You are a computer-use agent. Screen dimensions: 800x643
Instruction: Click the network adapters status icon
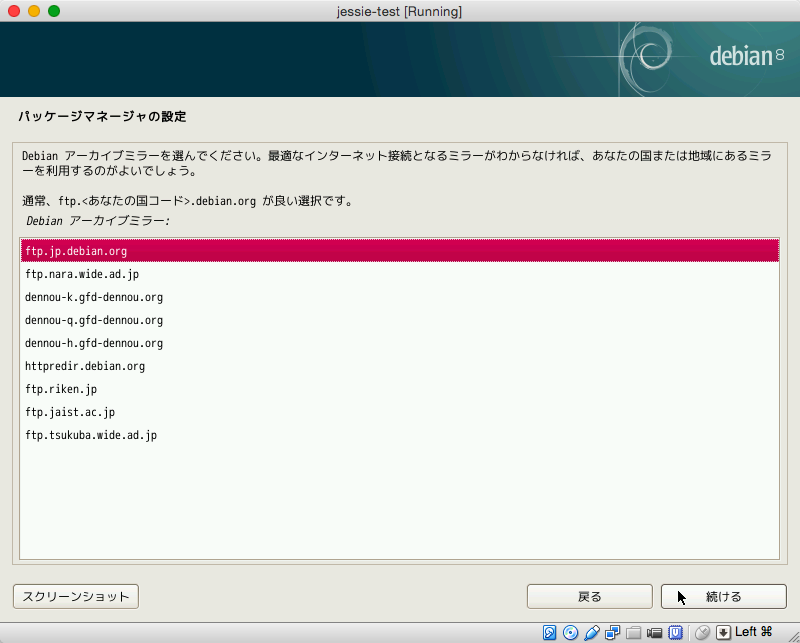click(x=612, y=632)
